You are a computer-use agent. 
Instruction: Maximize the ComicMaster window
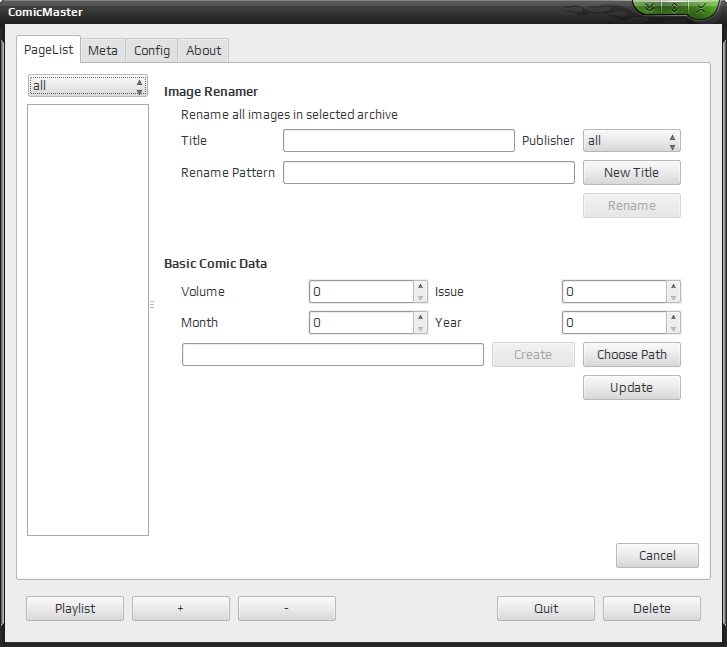pos(675,7)
